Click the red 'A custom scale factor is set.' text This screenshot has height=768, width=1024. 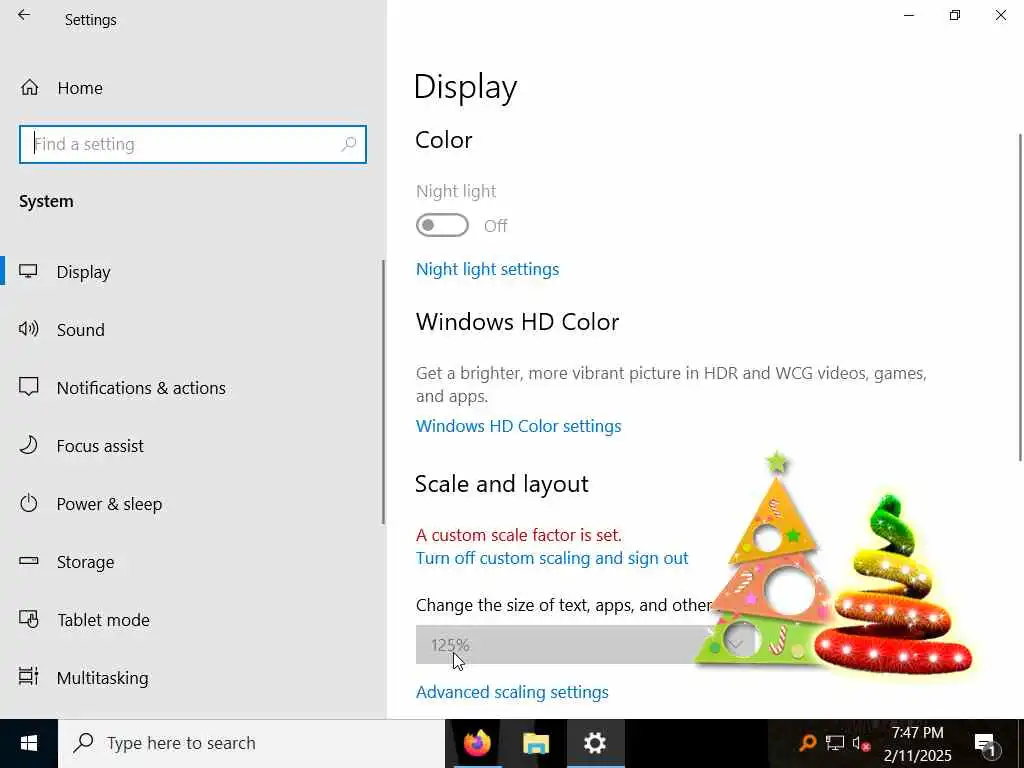519,535
